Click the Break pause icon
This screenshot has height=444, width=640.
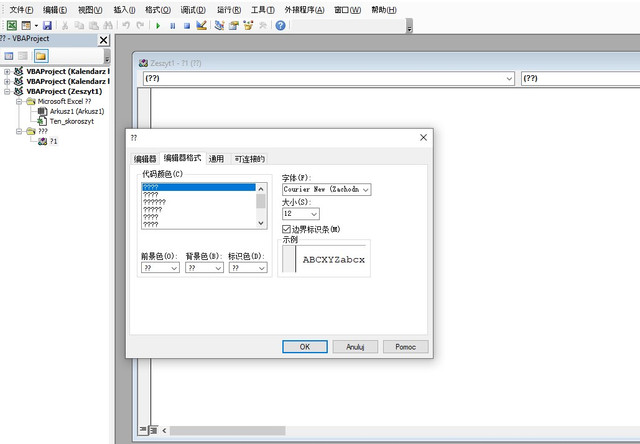pyautogui.click(x=173, y=26)
